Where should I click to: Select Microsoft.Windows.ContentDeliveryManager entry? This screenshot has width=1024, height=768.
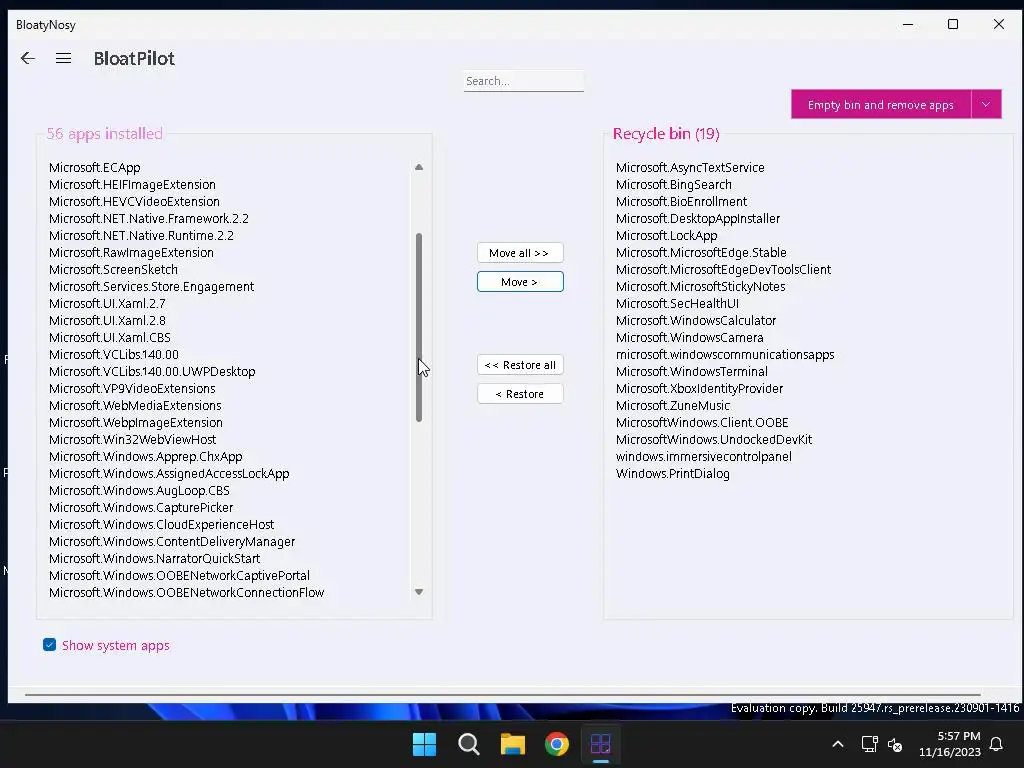pos(172,541)
